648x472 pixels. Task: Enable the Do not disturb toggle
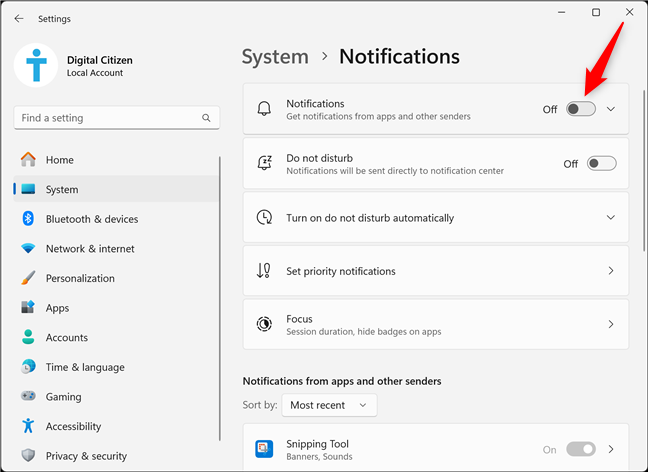click(x=601, y=163)
